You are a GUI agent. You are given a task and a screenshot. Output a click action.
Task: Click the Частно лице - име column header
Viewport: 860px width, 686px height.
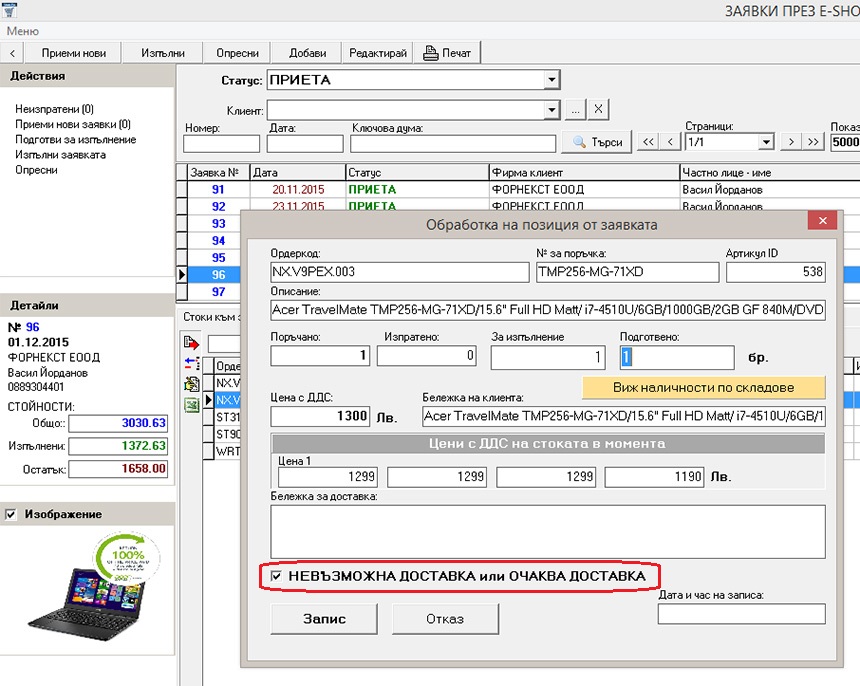(x=770, y=173)
